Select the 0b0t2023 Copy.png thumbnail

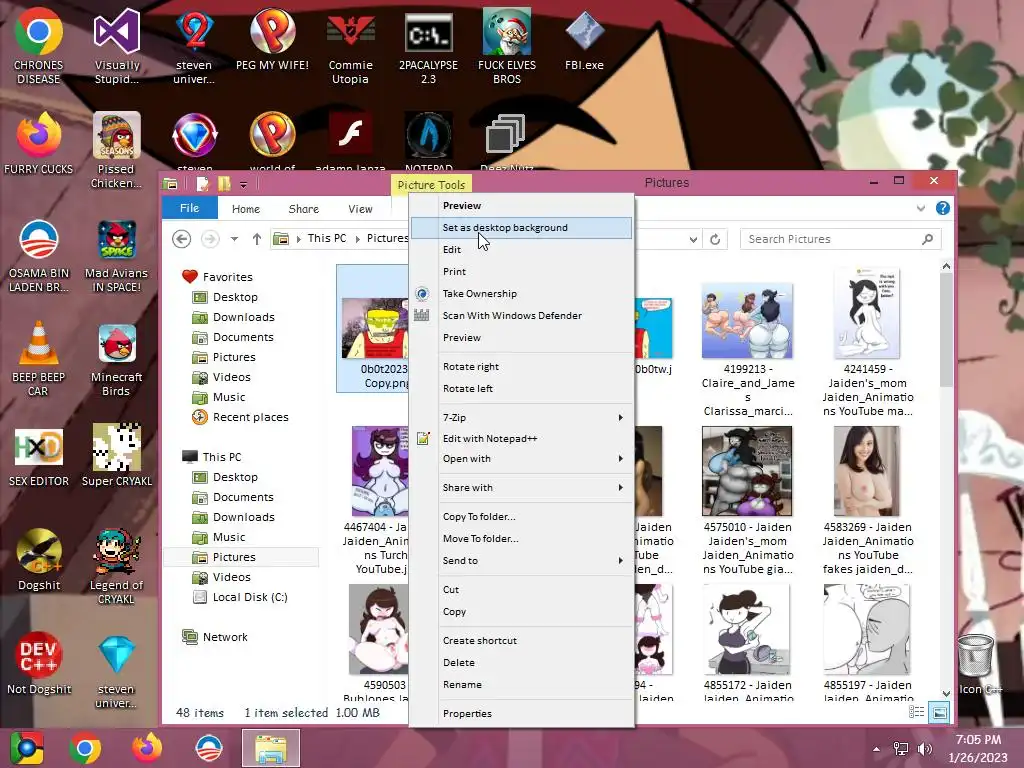point(374,328)
